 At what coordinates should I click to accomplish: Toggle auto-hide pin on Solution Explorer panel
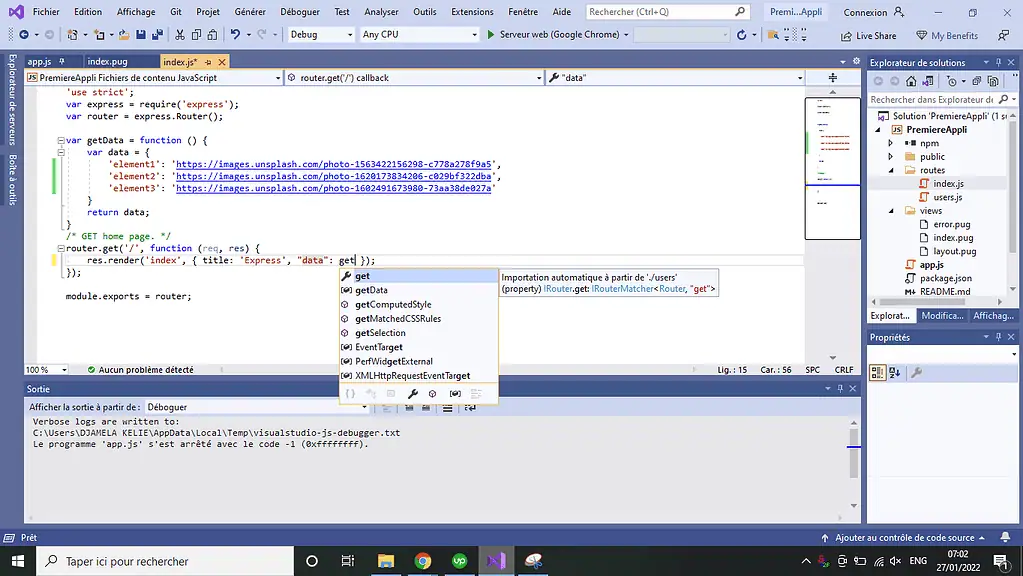coord(1000,61)
